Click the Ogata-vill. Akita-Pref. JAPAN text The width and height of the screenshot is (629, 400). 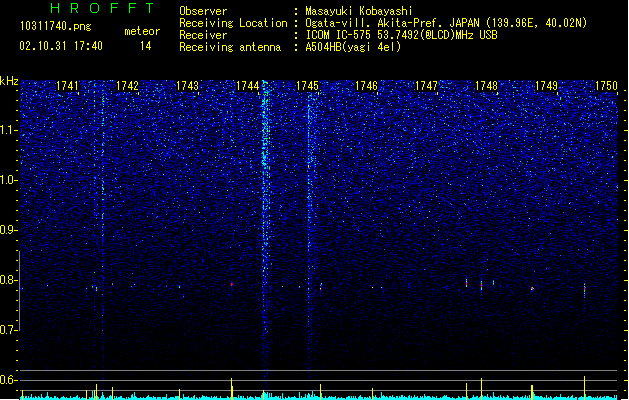point(390,23)
